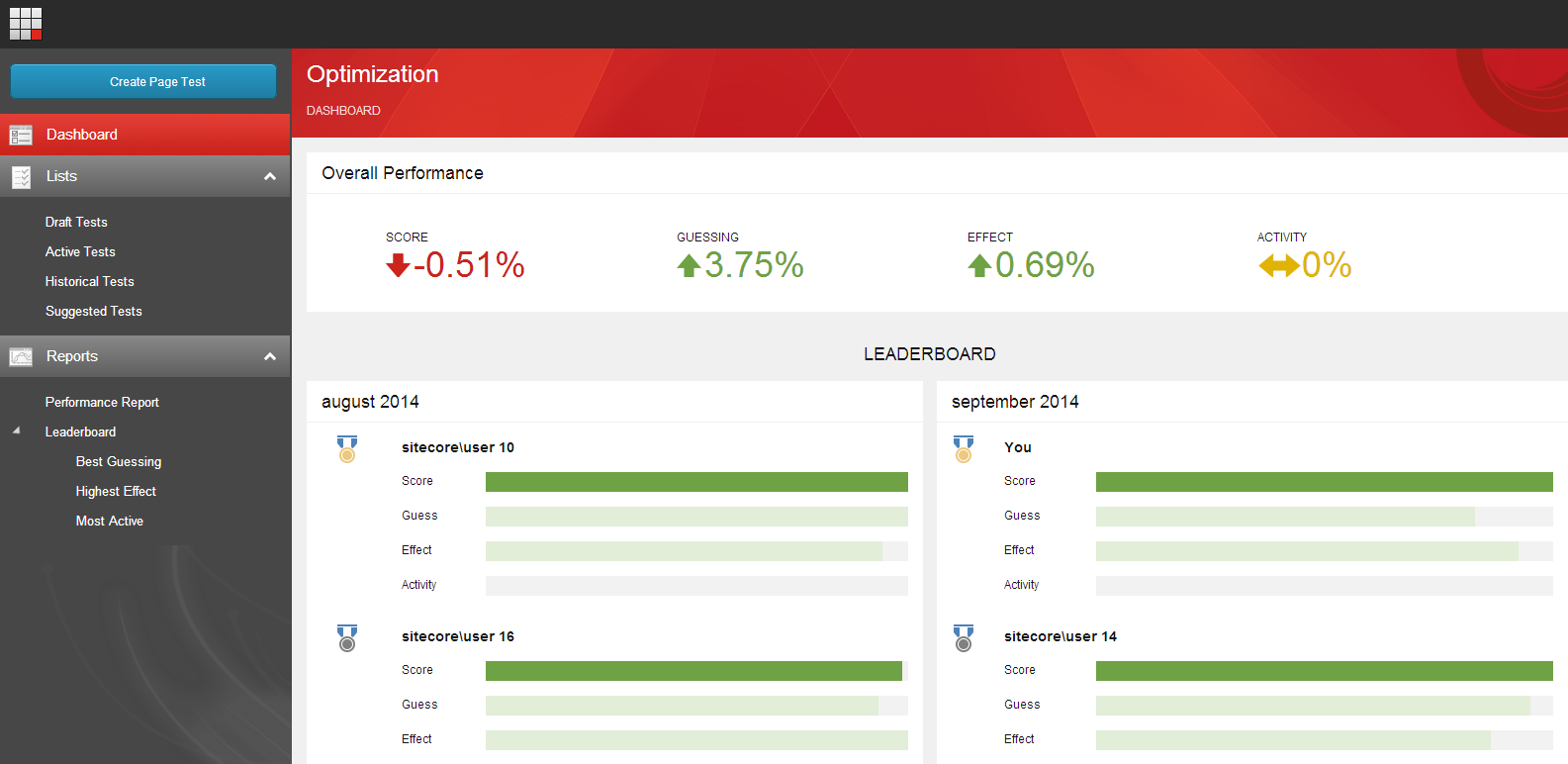This screenshot has width=1568, height=764.
Task: Click the silver medal for sitecore\user 16
Action: 347,638
